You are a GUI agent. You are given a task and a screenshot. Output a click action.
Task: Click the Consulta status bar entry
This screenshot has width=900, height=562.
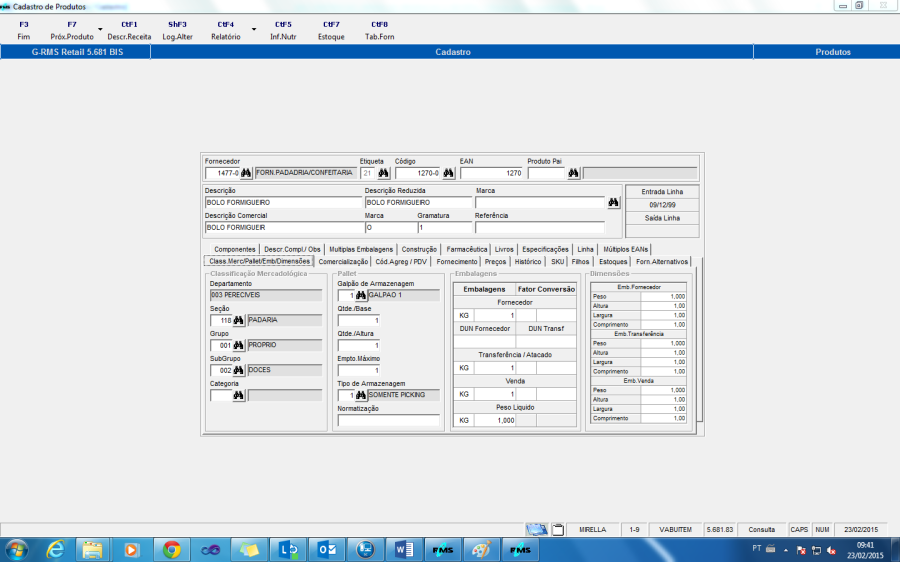[x=761, y=529]
